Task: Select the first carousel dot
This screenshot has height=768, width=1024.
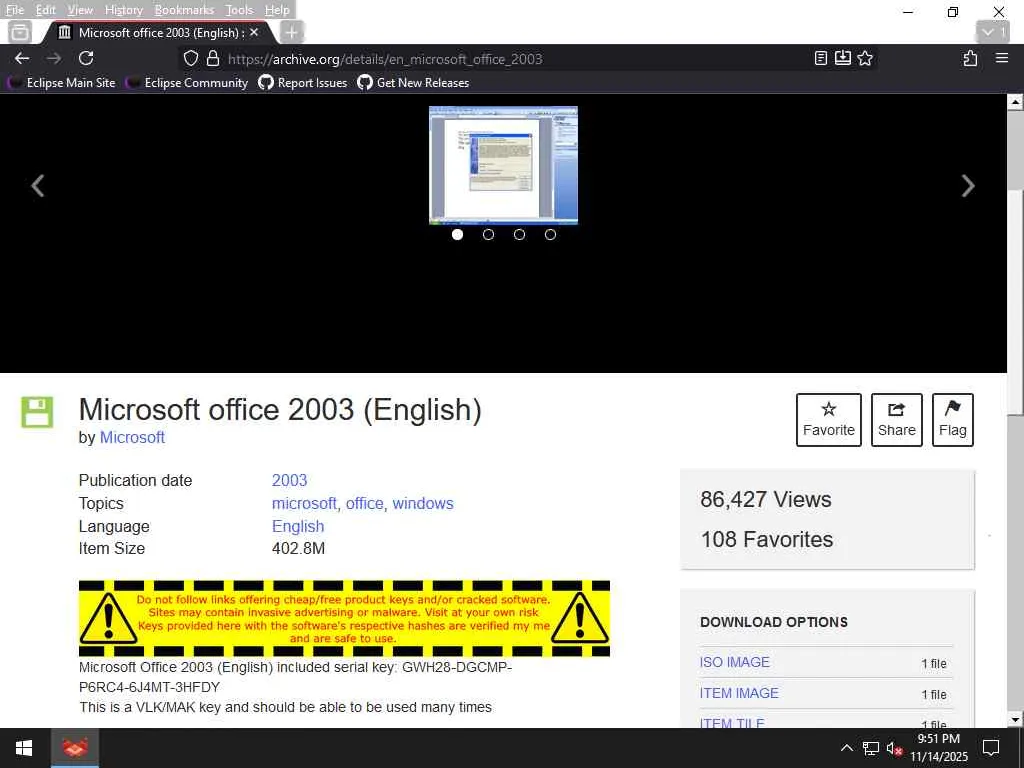Action: pos(457,234)
